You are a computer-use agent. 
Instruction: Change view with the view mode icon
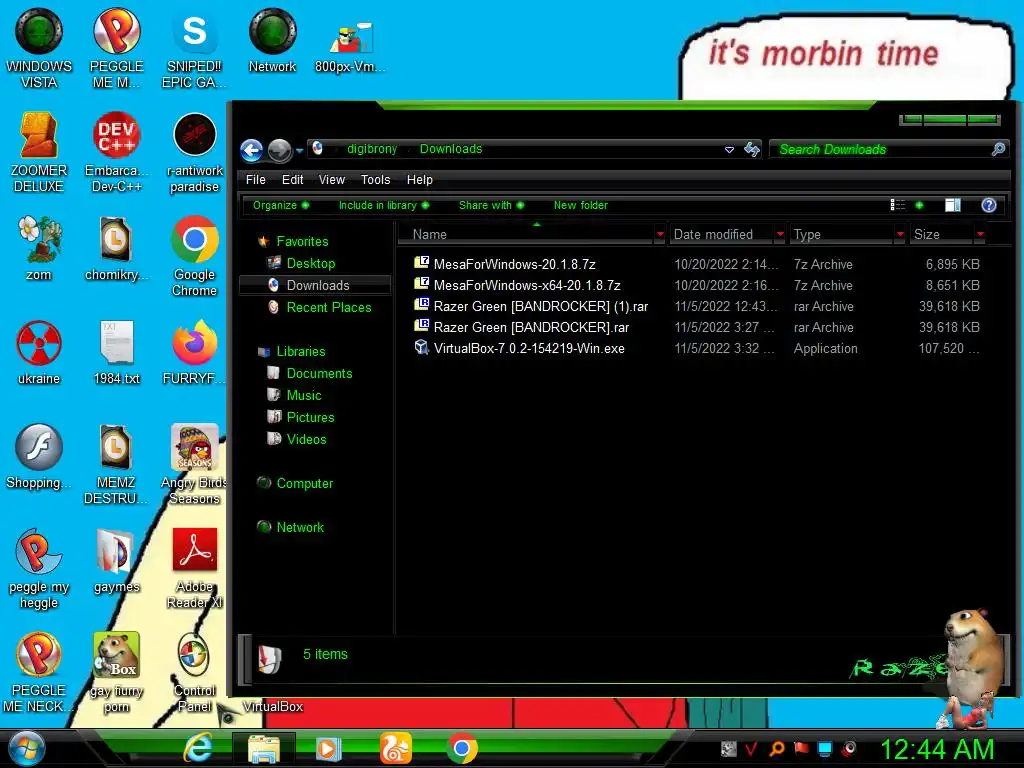(898, 205)
